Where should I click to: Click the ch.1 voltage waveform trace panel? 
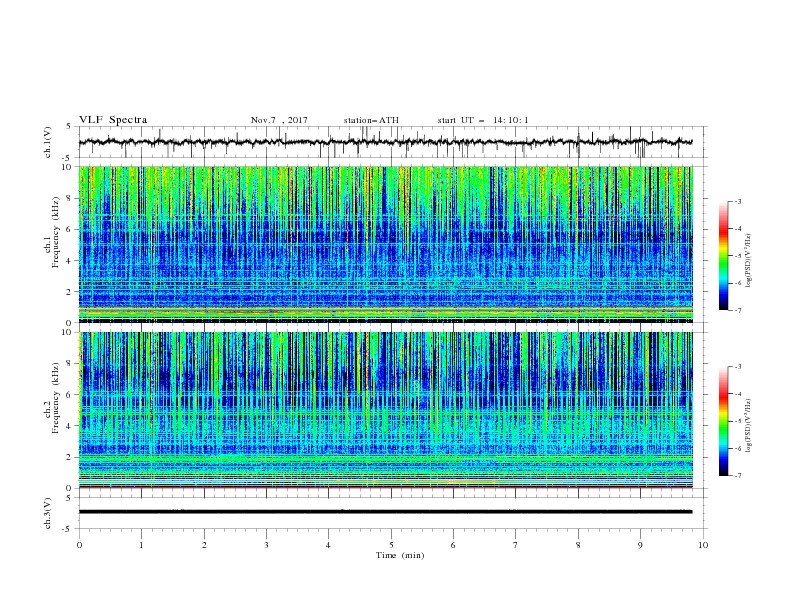pyautogui.click(x=393, y=142)
